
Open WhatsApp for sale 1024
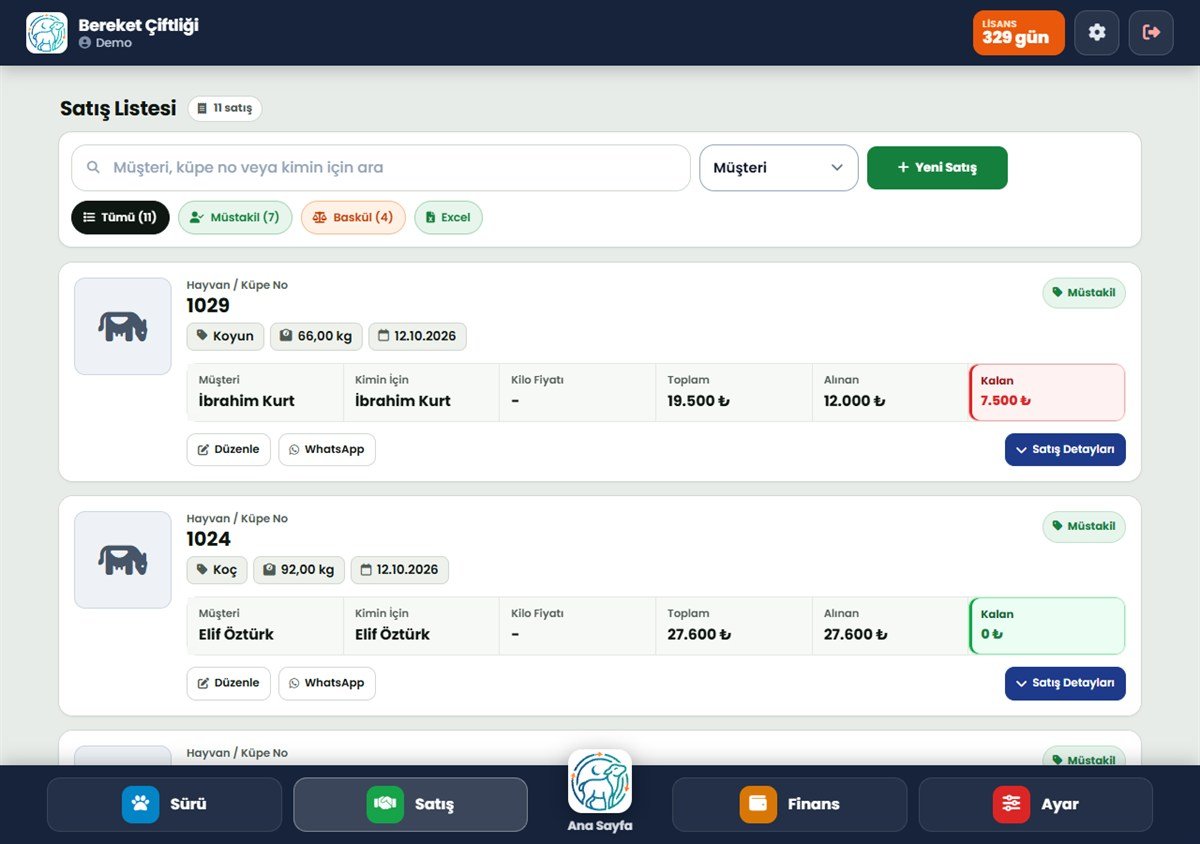pos(327,683)
